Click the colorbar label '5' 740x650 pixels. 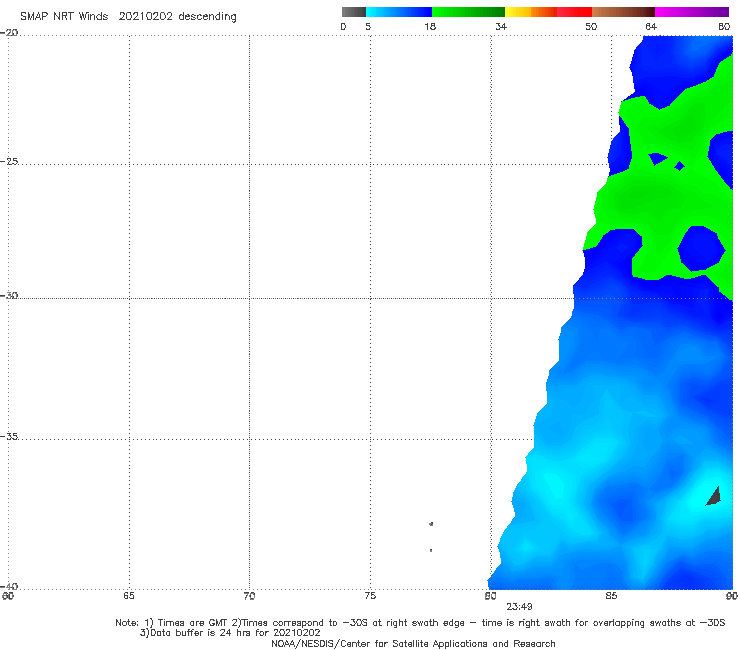(368, 27)
